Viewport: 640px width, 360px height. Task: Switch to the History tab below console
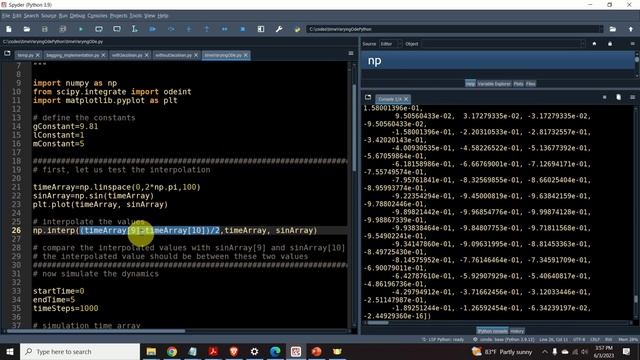[x=517, y=331]
